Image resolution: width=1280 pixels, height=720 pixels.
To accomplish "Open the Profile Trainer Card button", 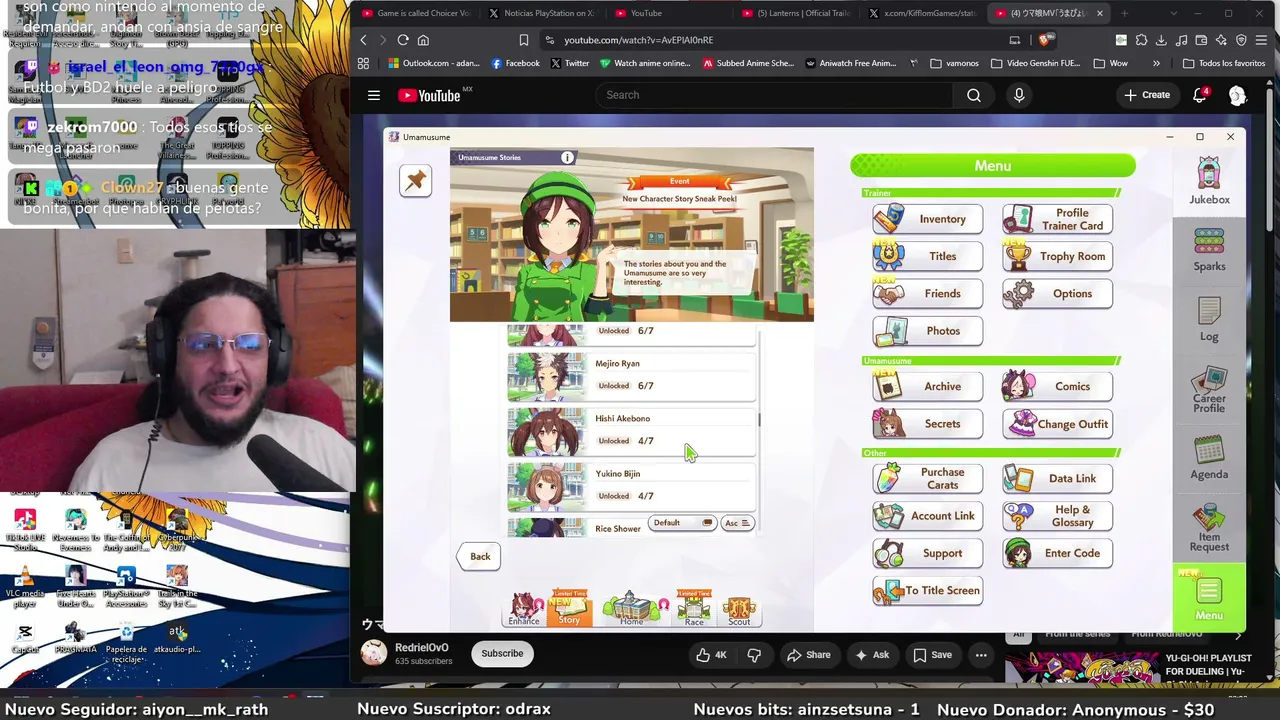I will (x=1057, y=219).
